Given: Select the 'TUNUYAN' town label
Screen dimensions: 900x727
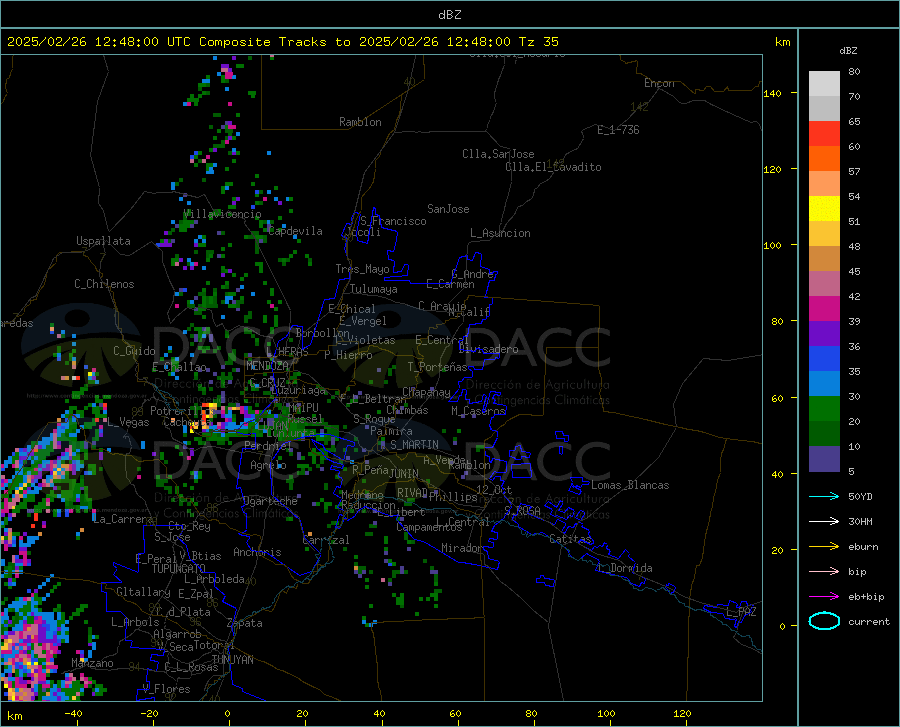Looking at the screenshot, I should [x=232, y=660].
